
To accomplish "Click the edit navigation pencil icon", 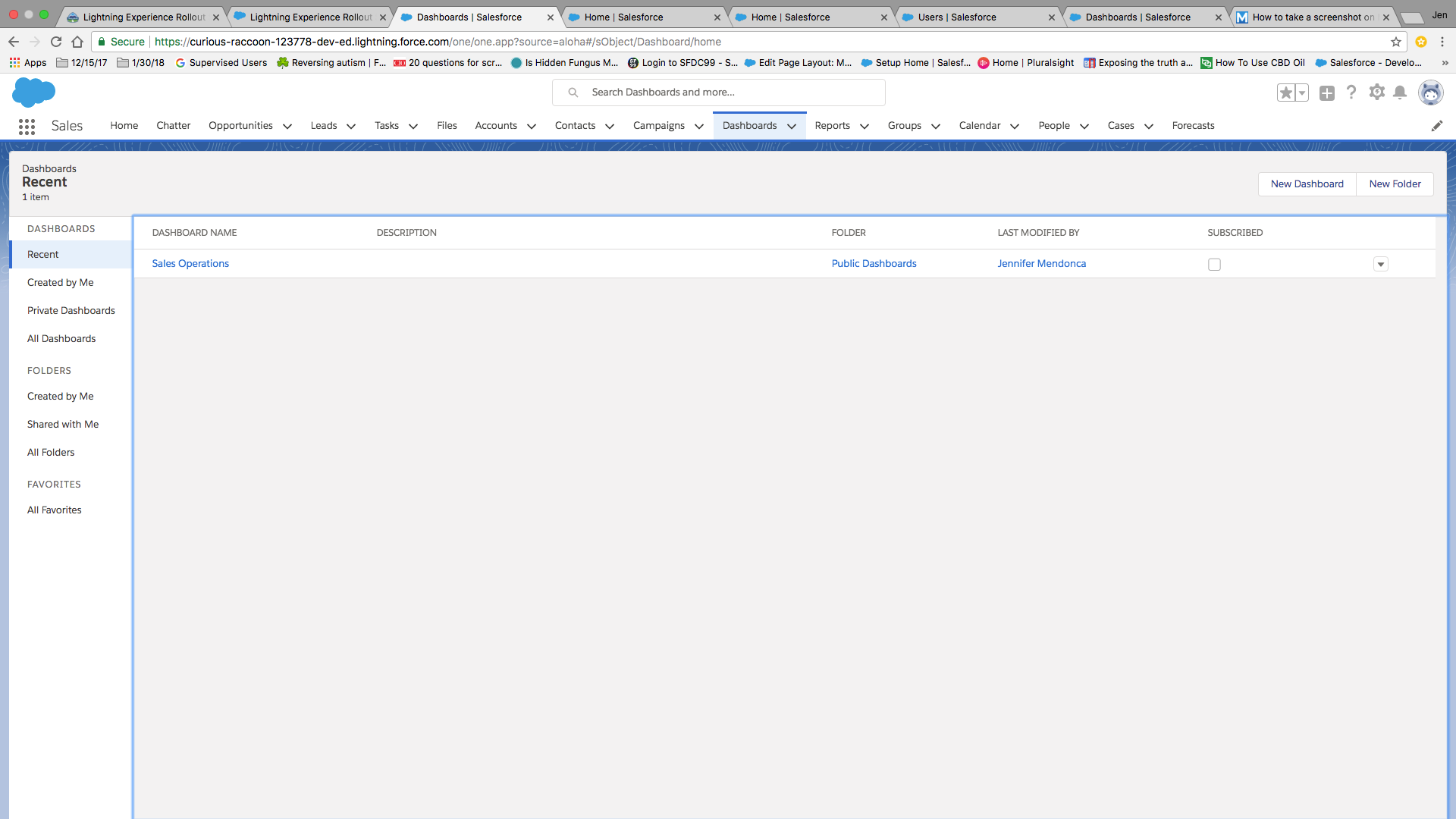I will [x=1436, y=126].
